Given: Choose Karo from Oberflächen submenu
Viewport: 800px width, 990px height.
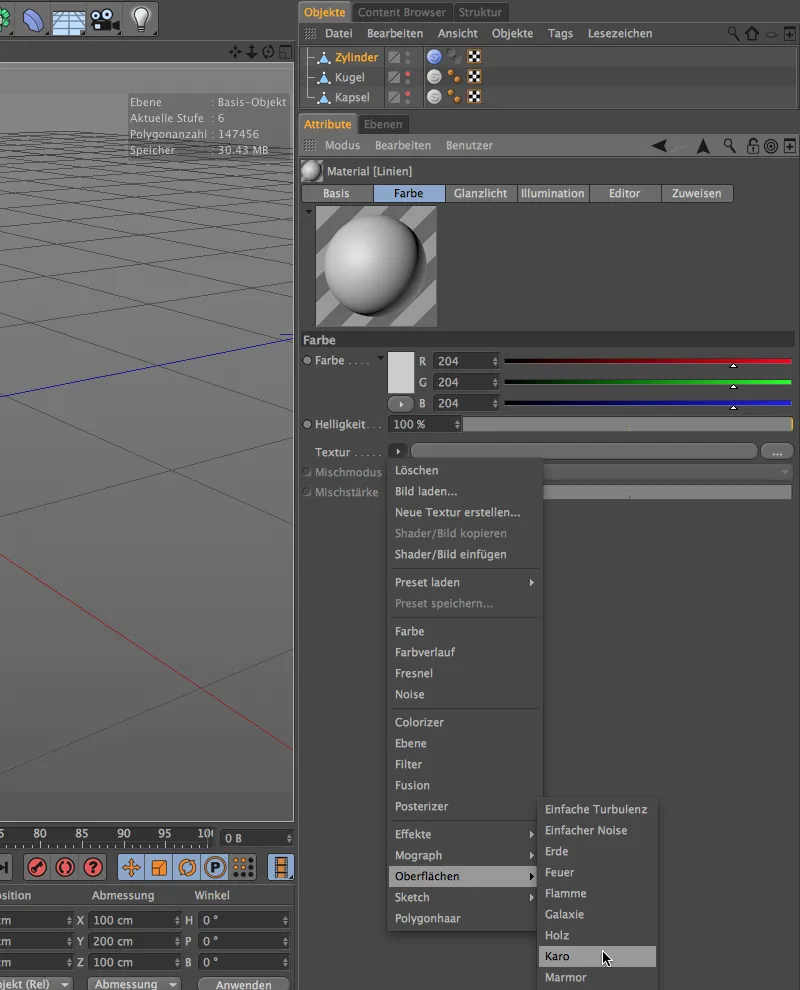Looking at the screenshot, I should click(597, 956).
